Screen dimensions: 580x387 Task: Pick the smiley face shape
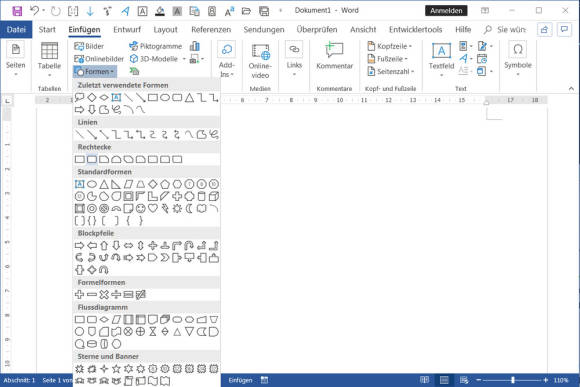click(141, 208)
